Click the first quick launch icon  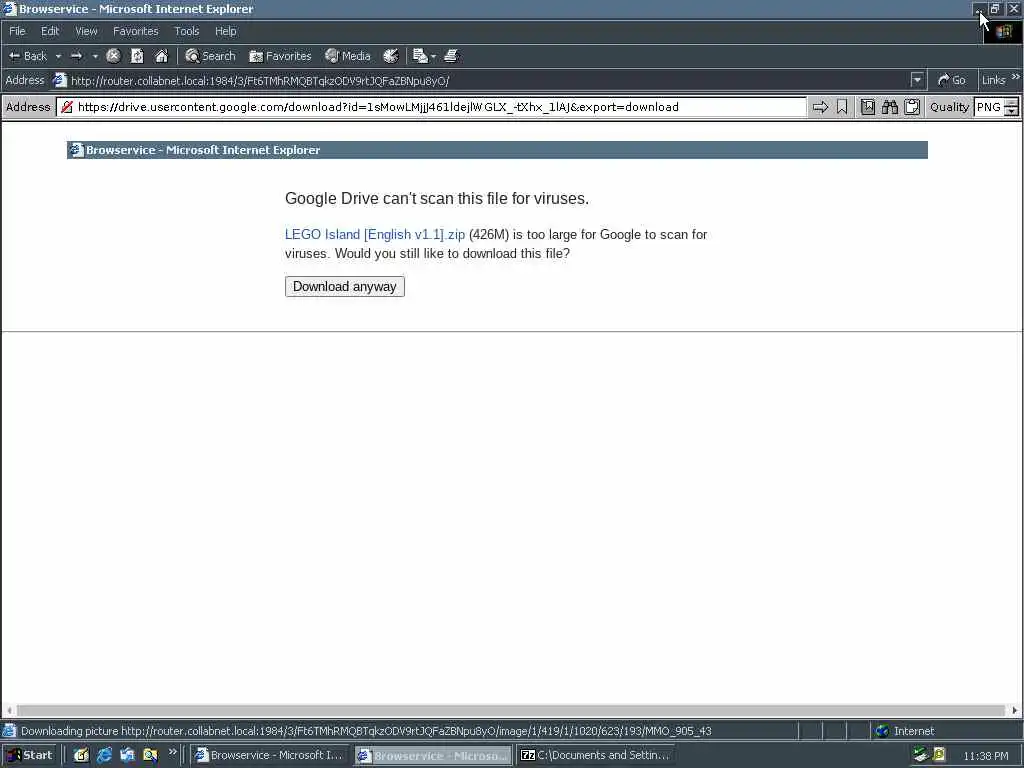(x=81, y=756)
